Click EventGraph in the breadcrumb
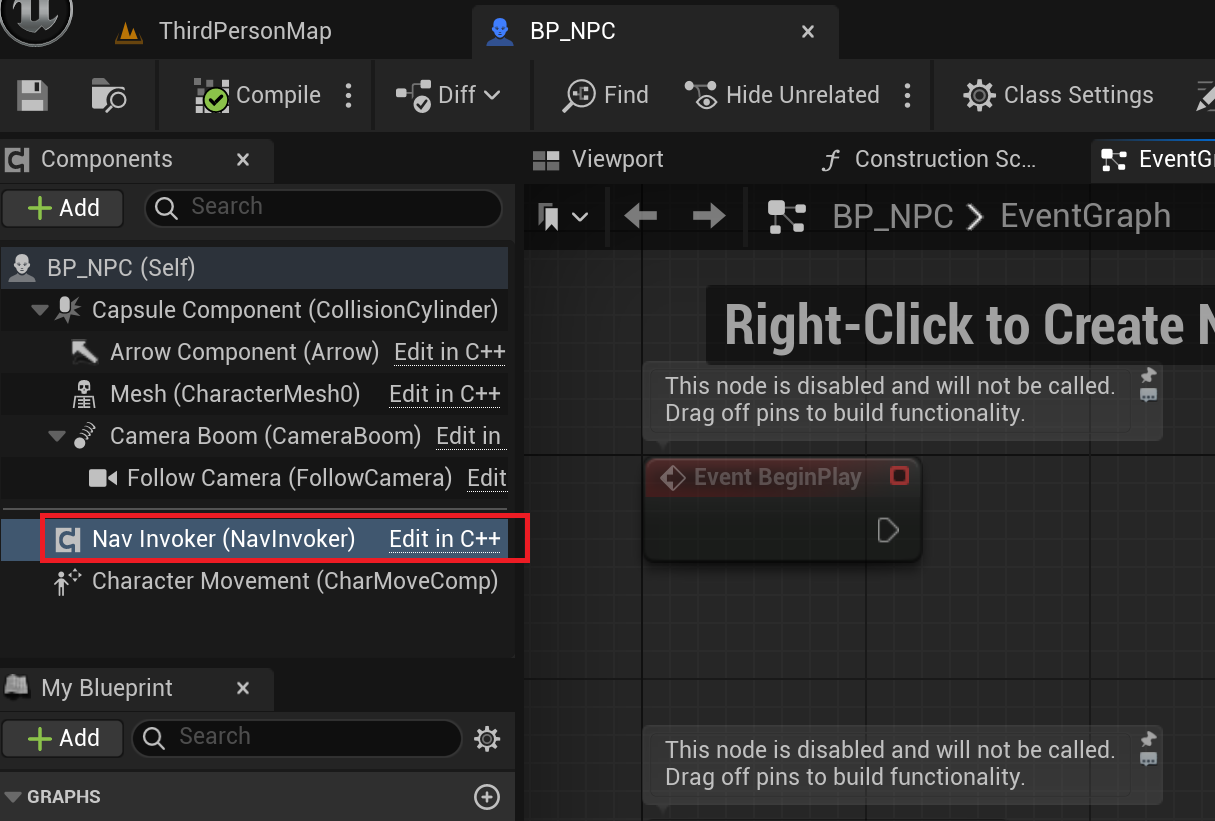 (1085, 216)
